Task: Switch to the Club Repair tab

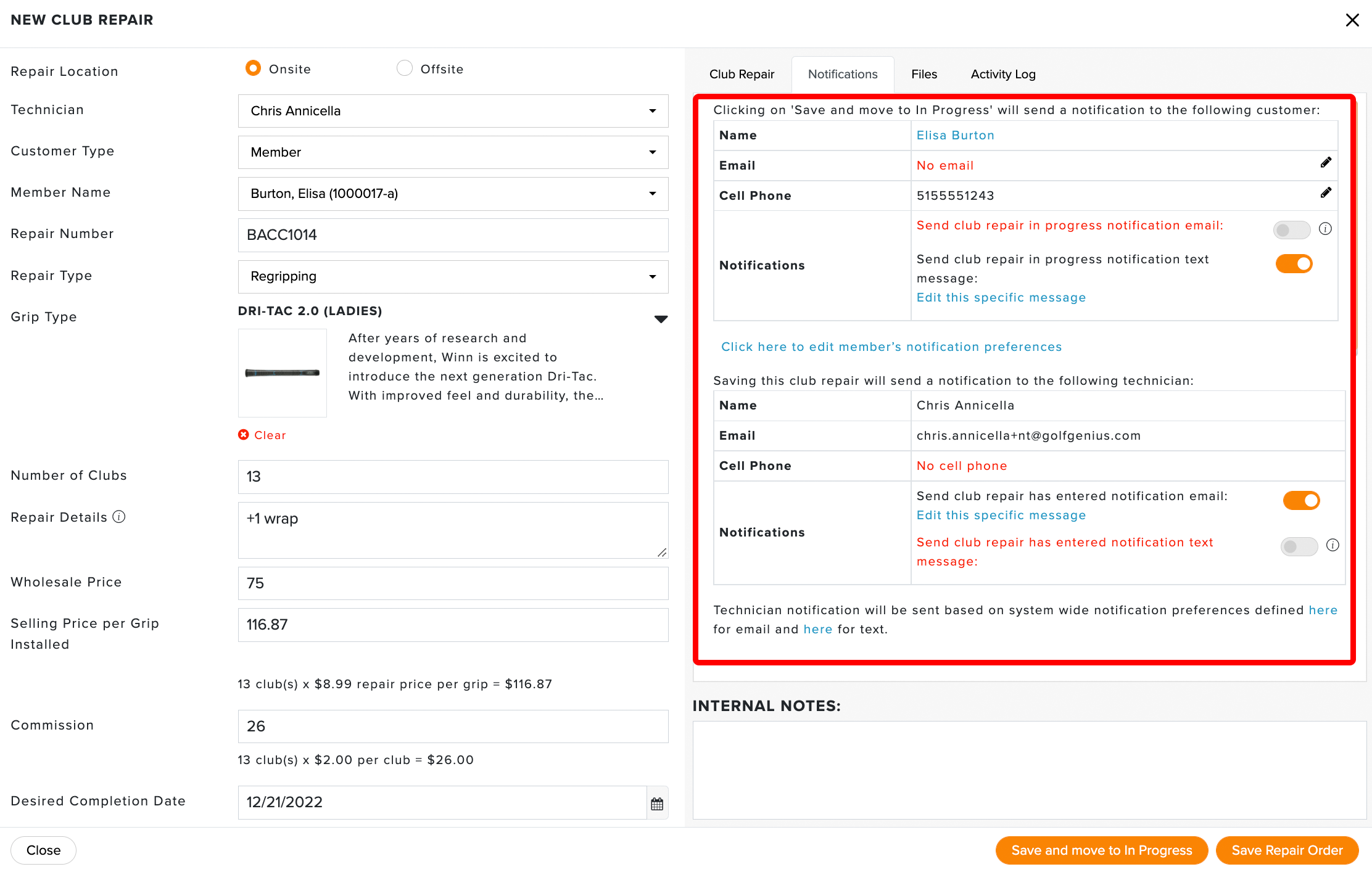Action: click(x=742, y=74)
